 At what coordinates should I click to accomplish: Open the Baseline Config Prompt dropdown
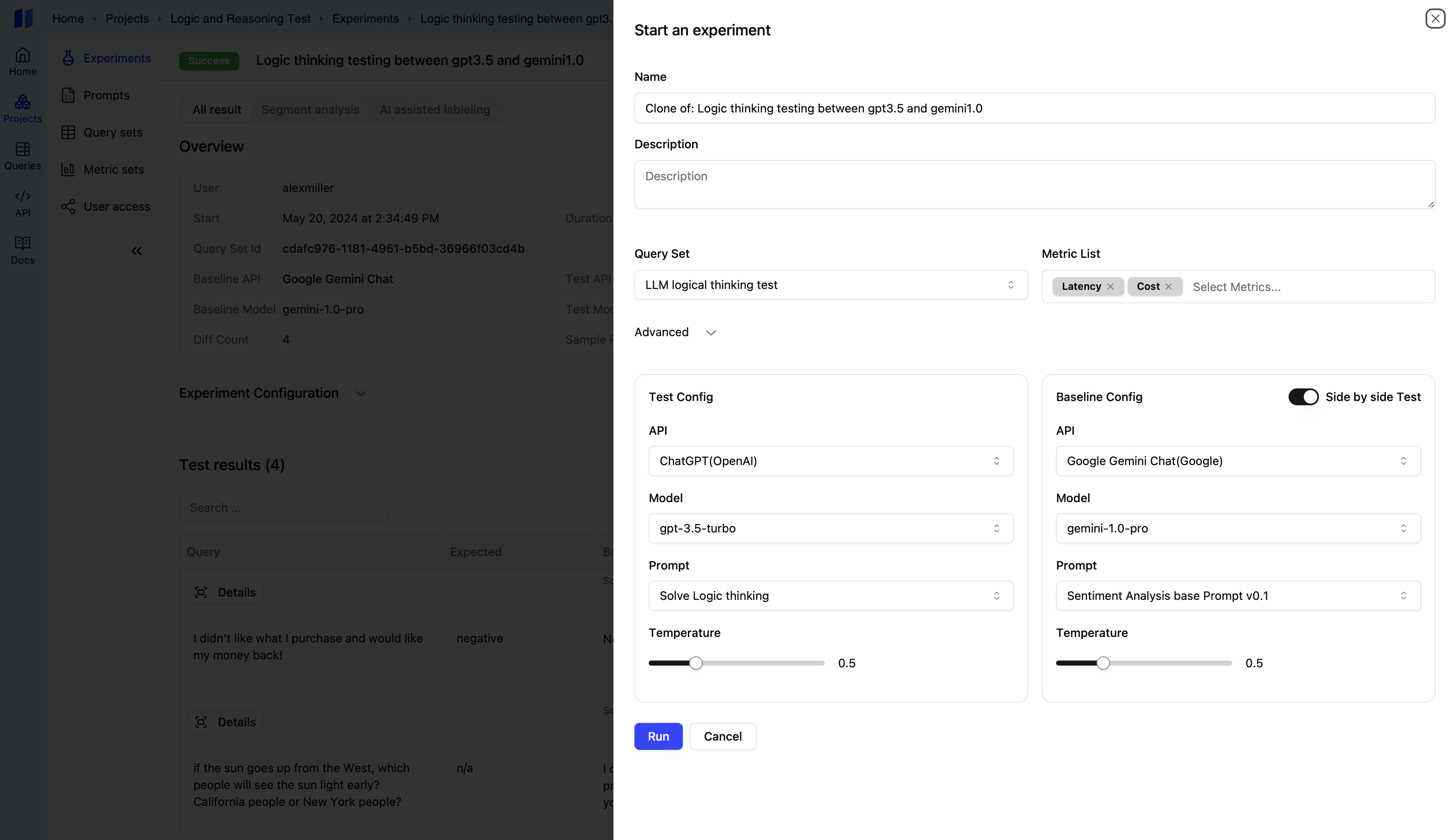pos(1238,596)
